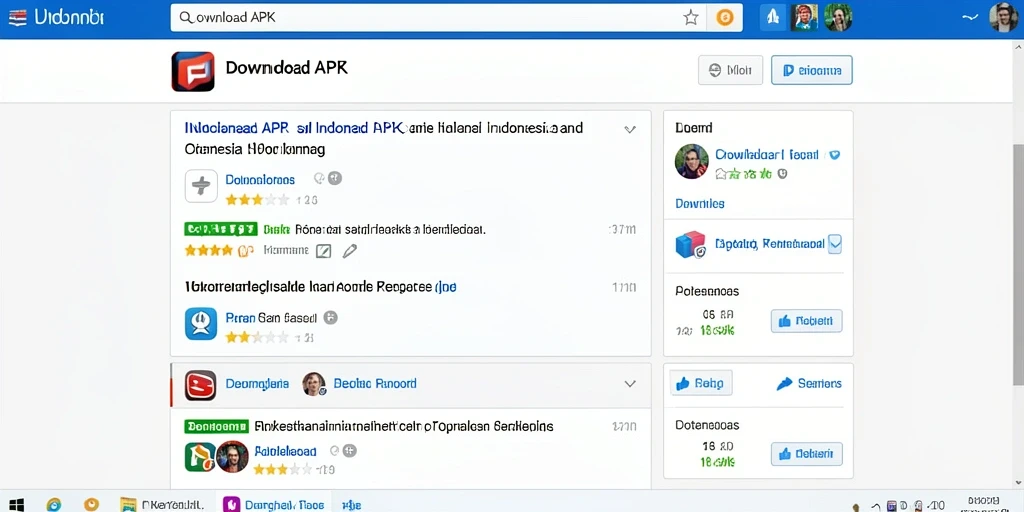This screenshot has width=1024, height=512.
Task: Click the green badge in second card
Action: click(x=217, y=426)
